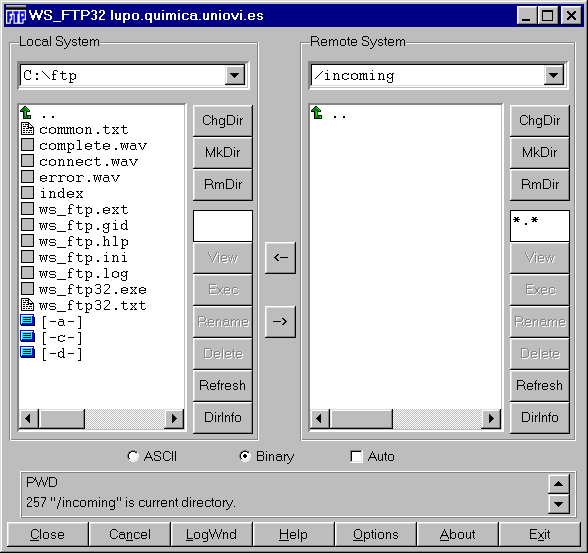The width and height of the screenshot is (588, 553).
Task: Click remote ChgDir button
Action: pos(540,121)
